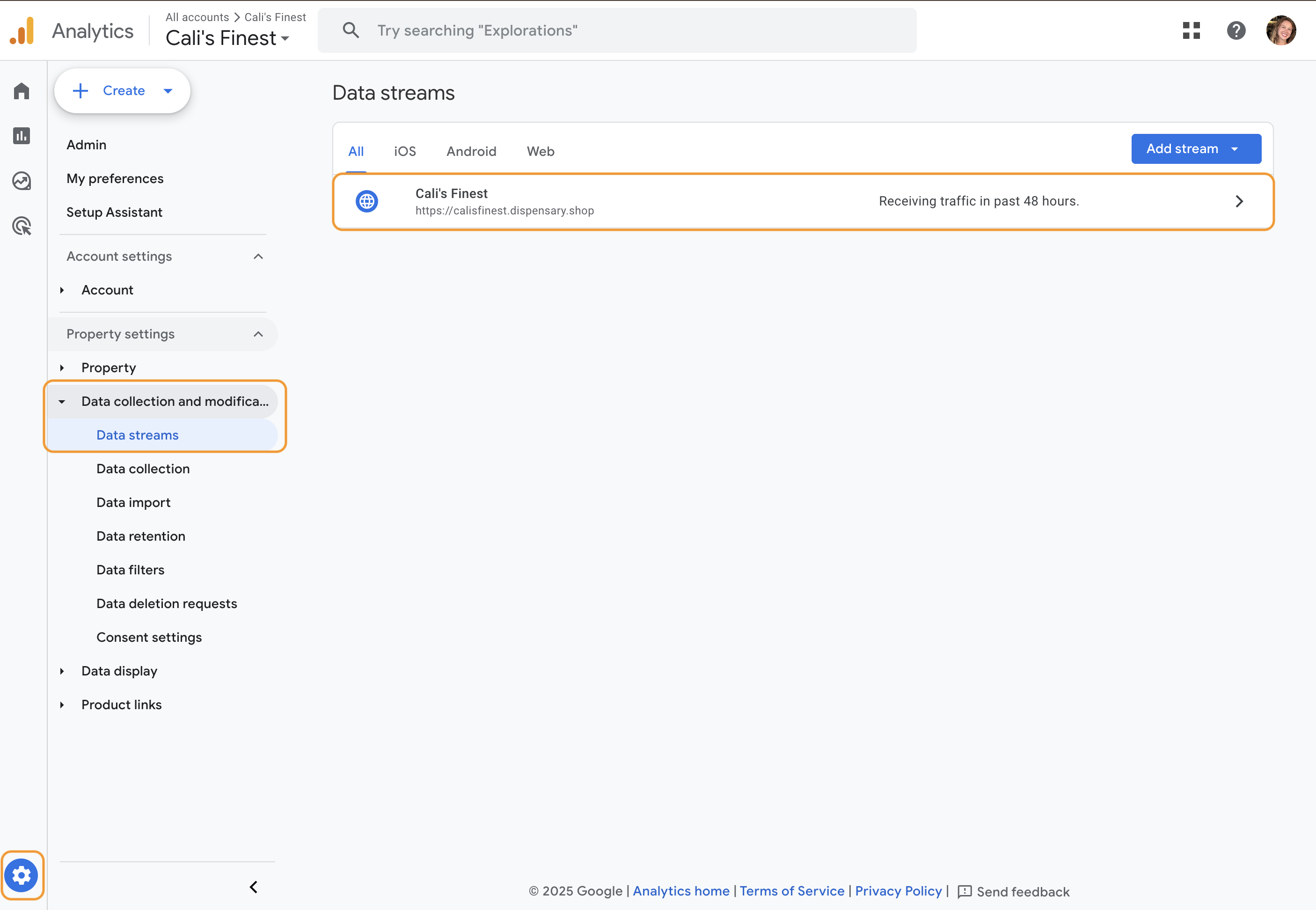Open the Advertising target icon

click(22, 226)
